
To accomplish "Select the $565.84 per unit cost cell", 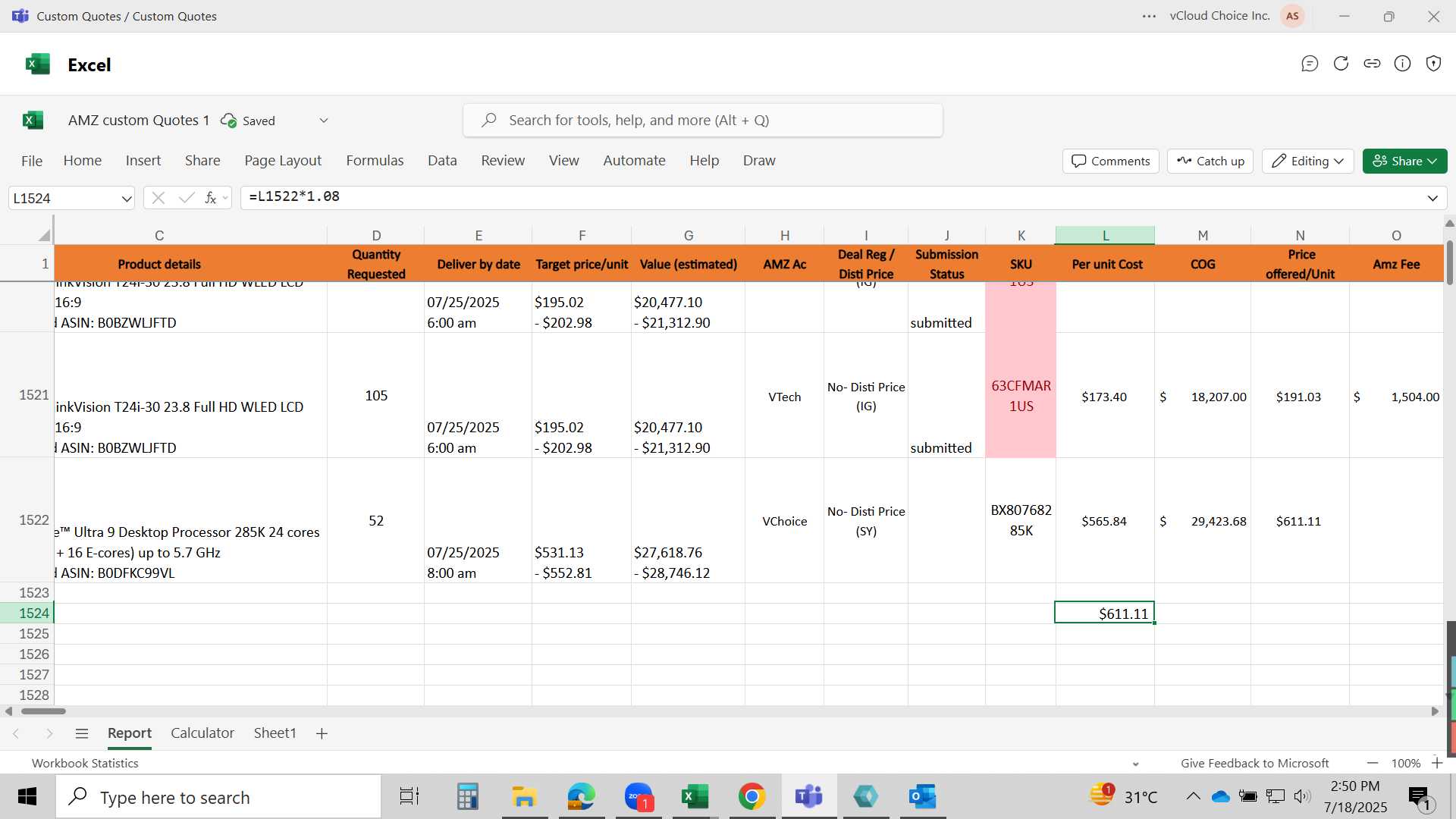I will pyautogui.click(x=1105, y=521).
